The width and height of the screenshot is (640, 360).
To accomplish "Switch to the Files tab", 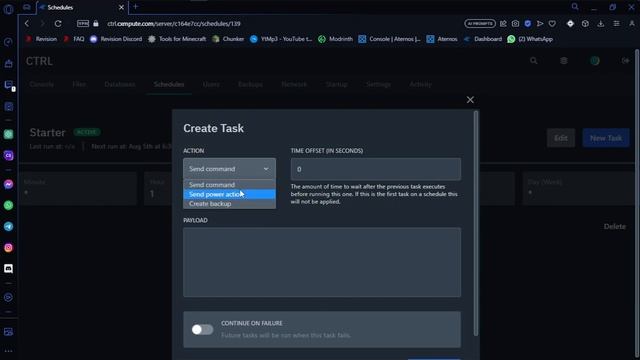I will [79, 84].
